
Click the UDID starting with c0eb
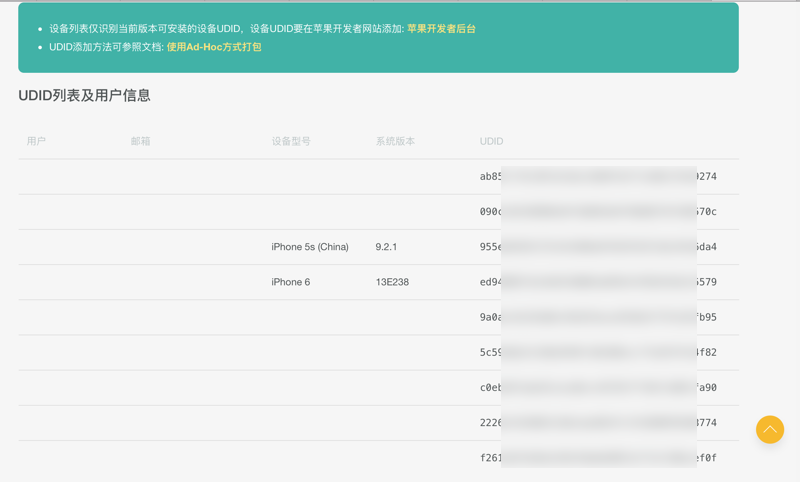(x=598, y=388)
